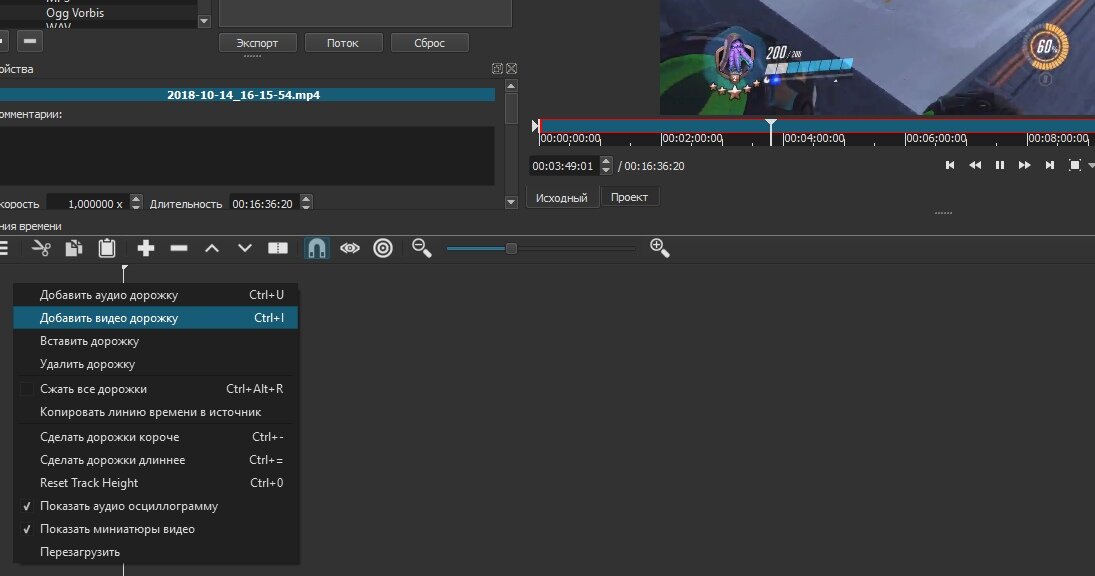Toggle Сжать все дорожки option

[x=156, y=389]
